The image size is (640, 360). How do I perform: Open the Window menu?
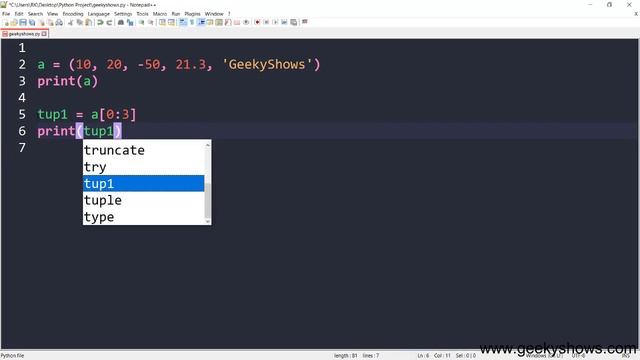pyautogui.click(x=214, y=14)
